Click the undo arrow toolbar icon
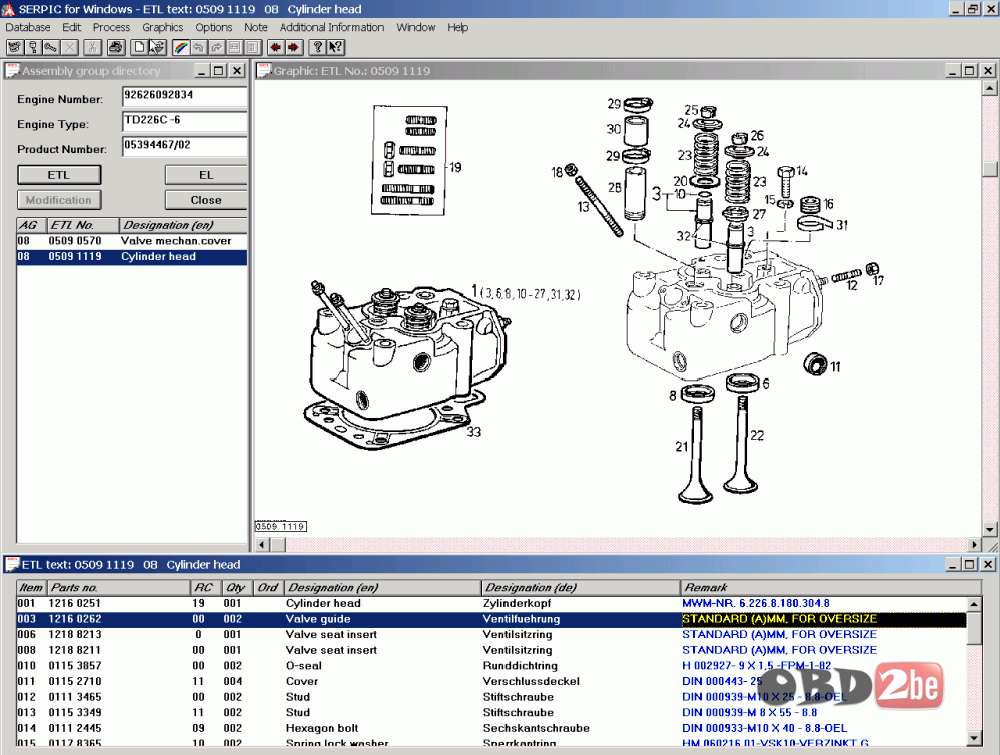The image size is (1000, 755). tap(198, 47)
